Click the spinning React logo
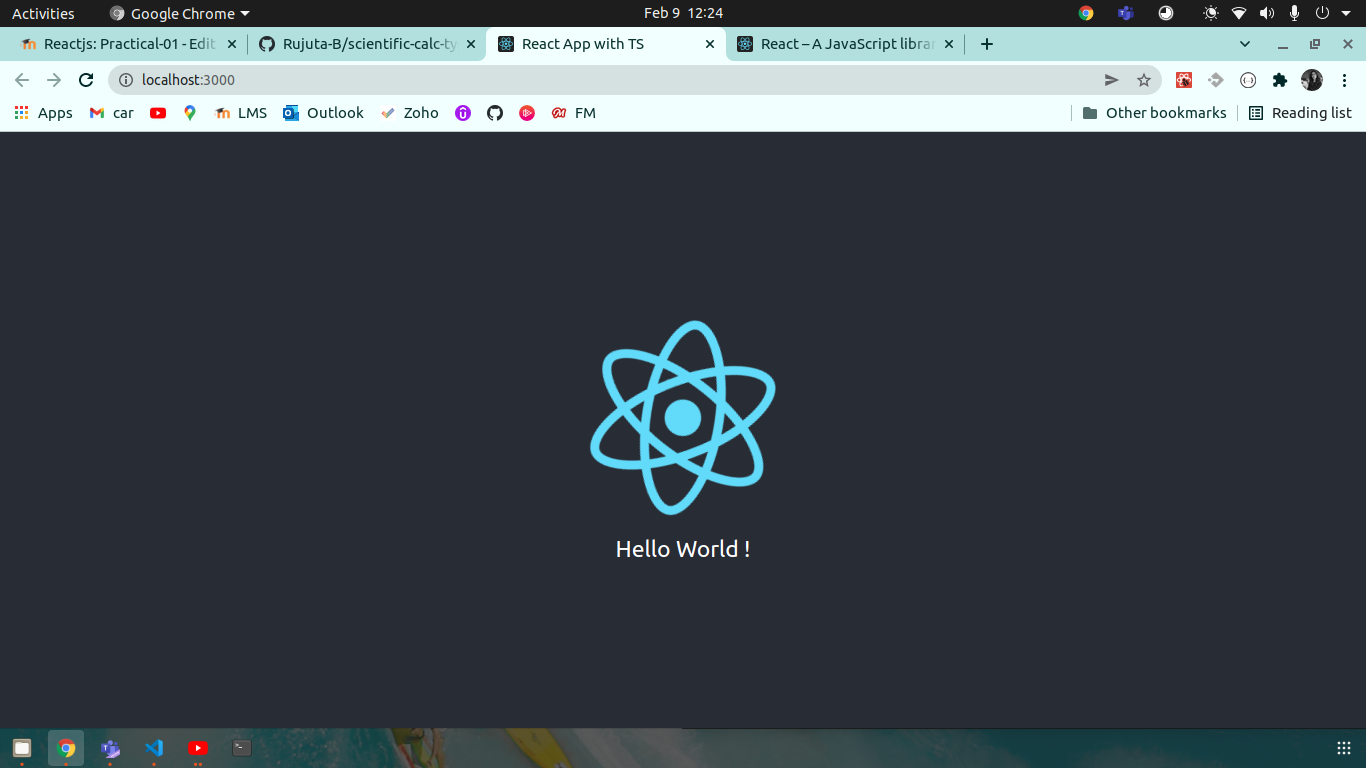This screenshot has height=768, width=1366. coord(683,418)
